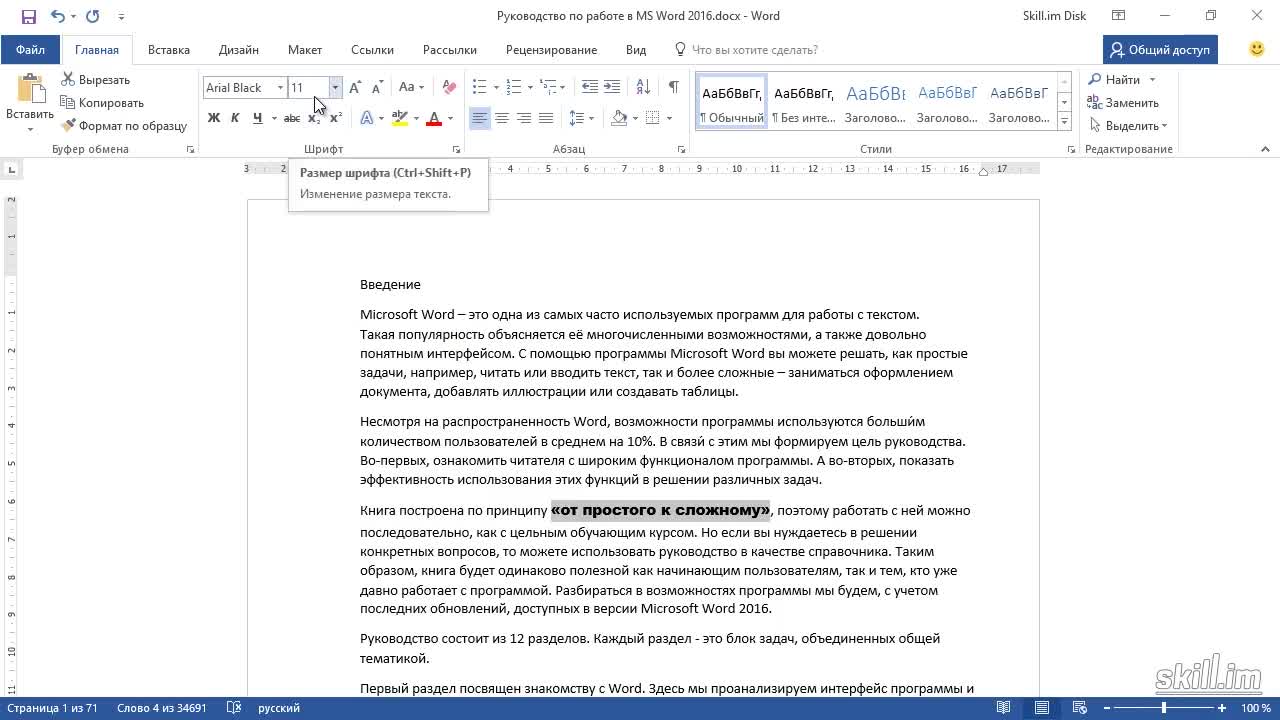This screenshot has height=720, width=1280.
Task: Open the font name Arial Black dropdown
Action: pyautogui.click(x=280, y=88)
